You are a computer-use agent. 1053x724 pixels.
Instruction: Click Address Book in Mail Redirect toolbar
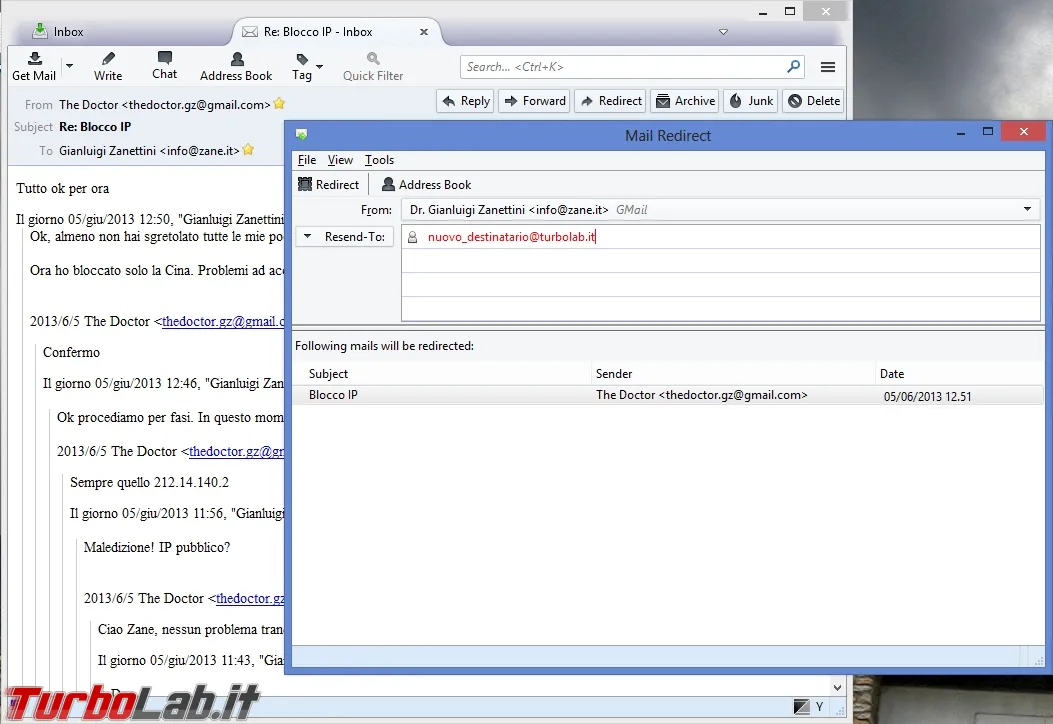tap(426, 185)
